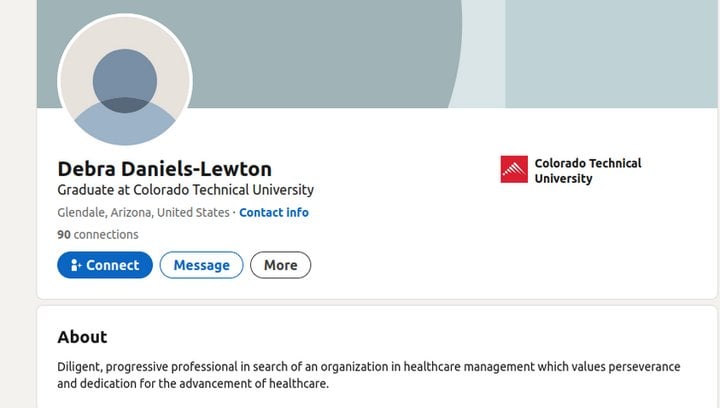This screenshot has width=720, height=408.
Task: Send a message via the Message button
Action: click(201, 265)
